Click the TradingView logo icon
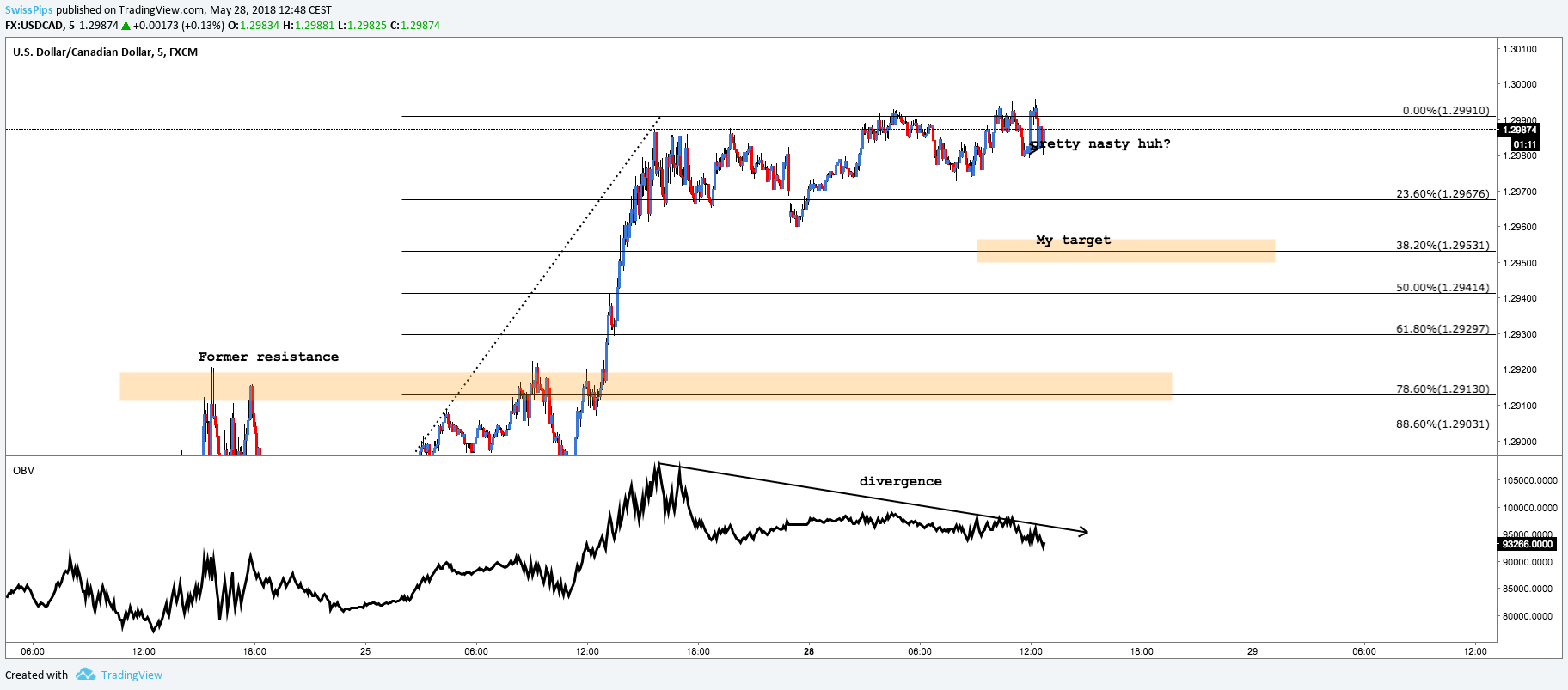 point(85,675)
